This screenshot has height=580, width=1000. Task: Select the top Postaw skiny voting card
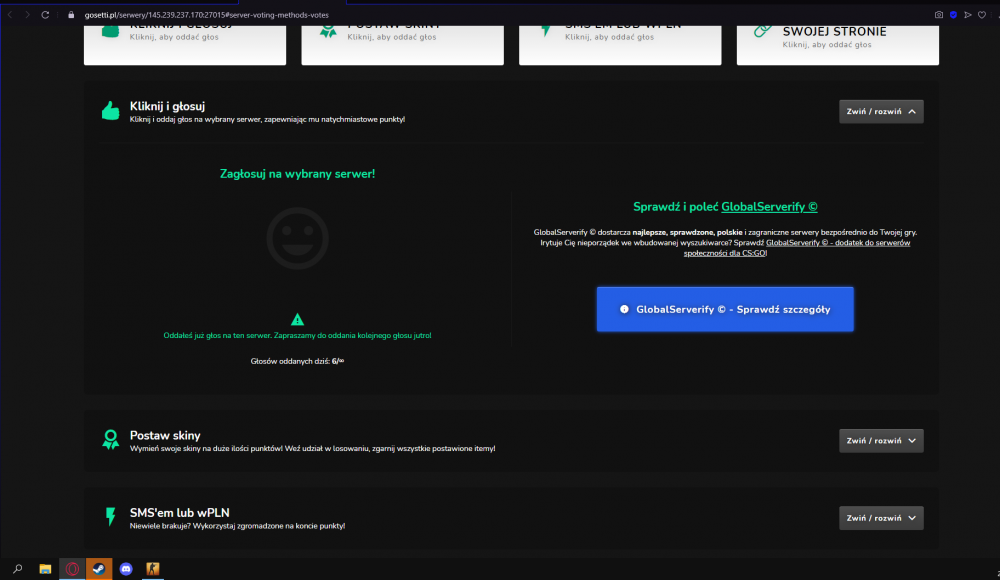click(402, 45)
